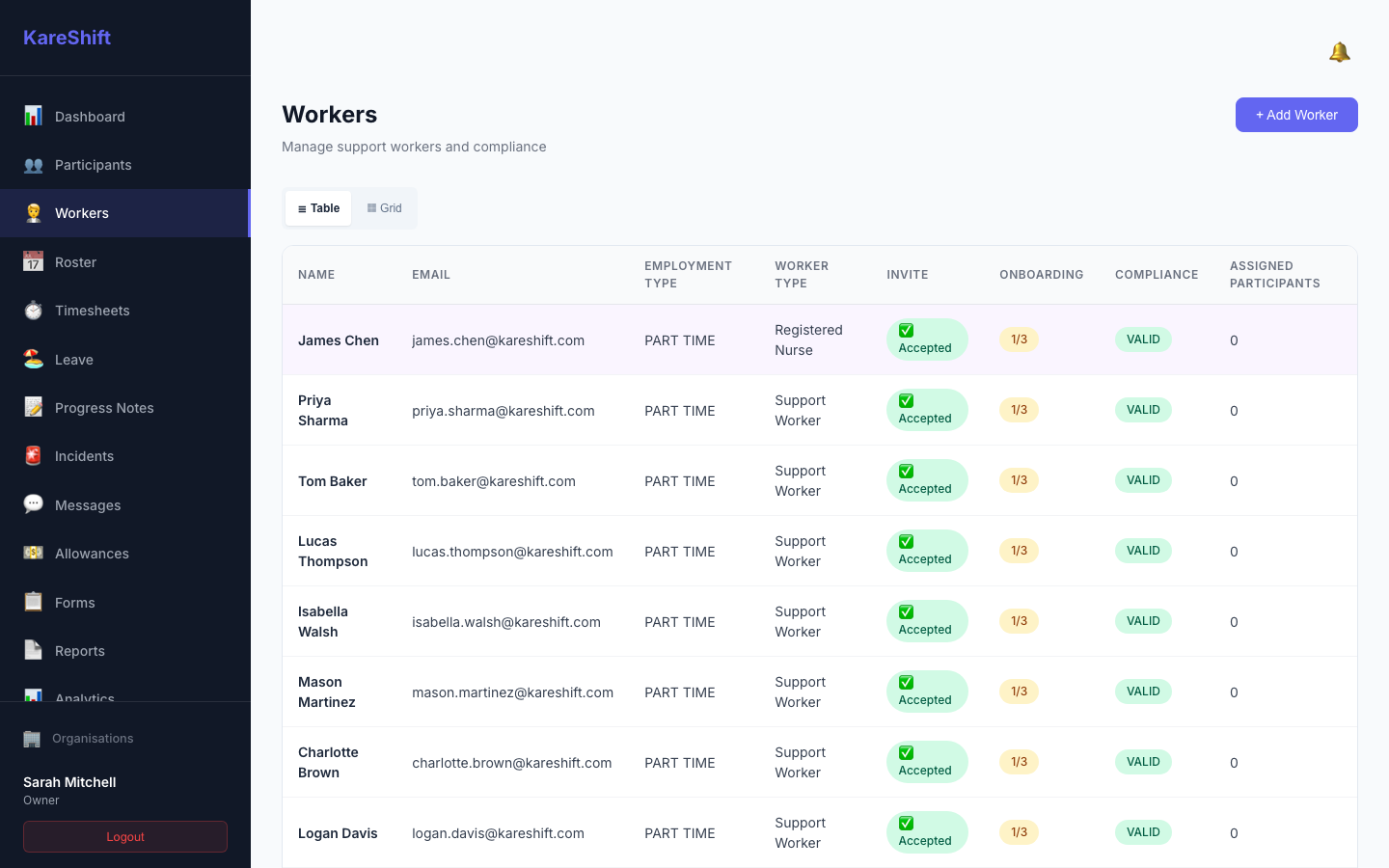Screen dimensions: 1389x868
Task: Go to Progress Notes
Action: [125, 408]
